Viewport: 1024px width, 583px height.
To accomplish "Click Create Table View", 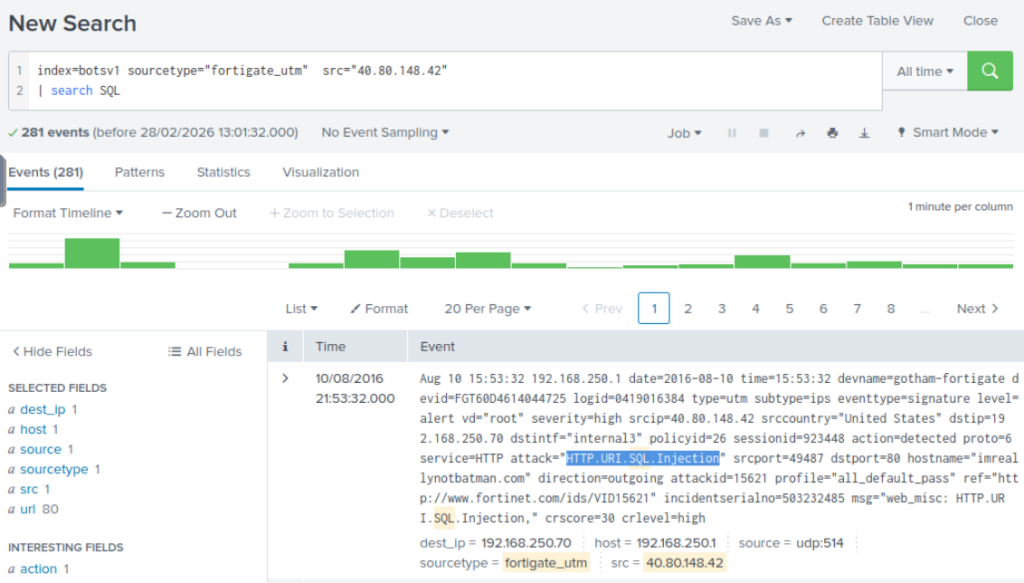I will [877, 21].
